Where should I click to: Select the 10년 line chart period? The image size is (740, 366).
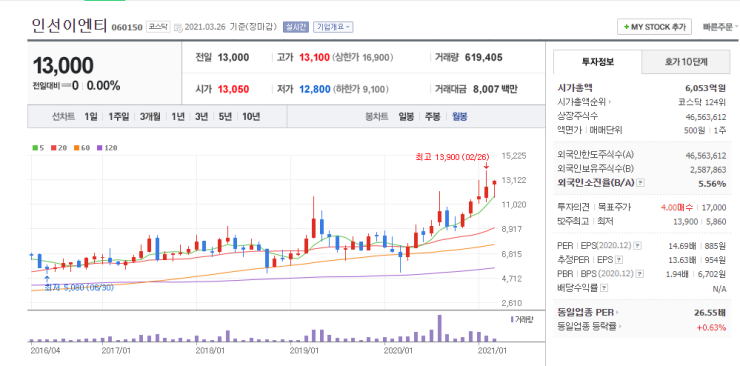click(x=251, y=116)
